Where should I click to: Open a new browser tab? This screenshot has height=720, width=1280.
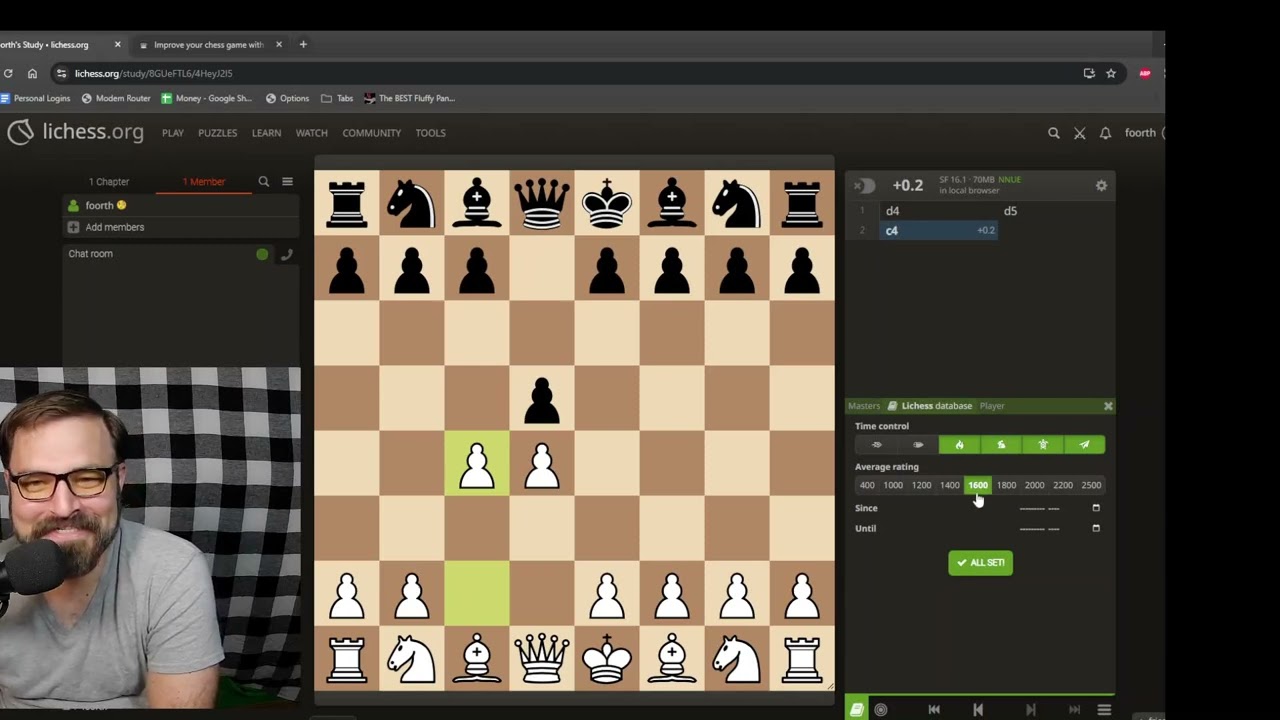point(303,44)
